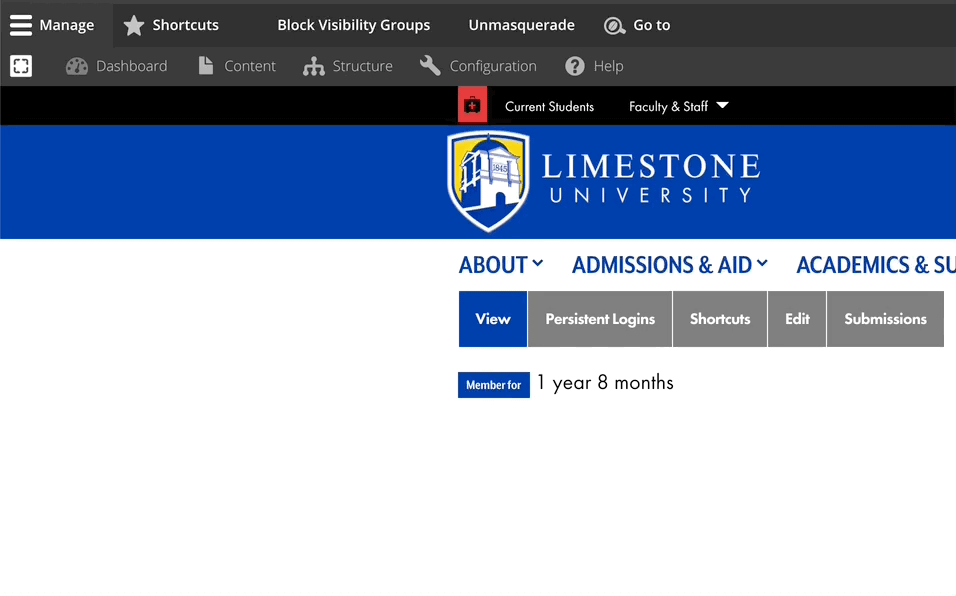Click the Help question mark icon
This screenshot has height=596, width=956.
pyautogui.click(x=574, y=66)
